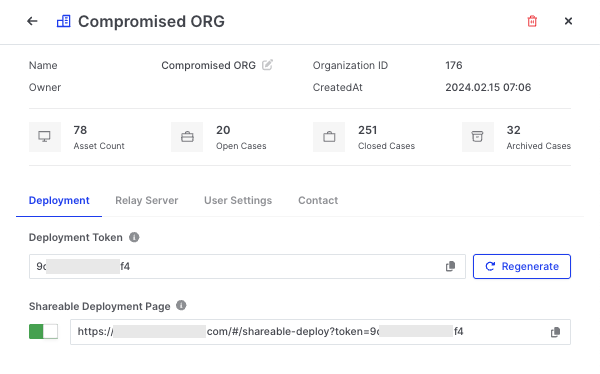The width and height of the screenshot is (600, 374).
Task: Click the 251 Closed Cases value
Action: pos(367,130)
